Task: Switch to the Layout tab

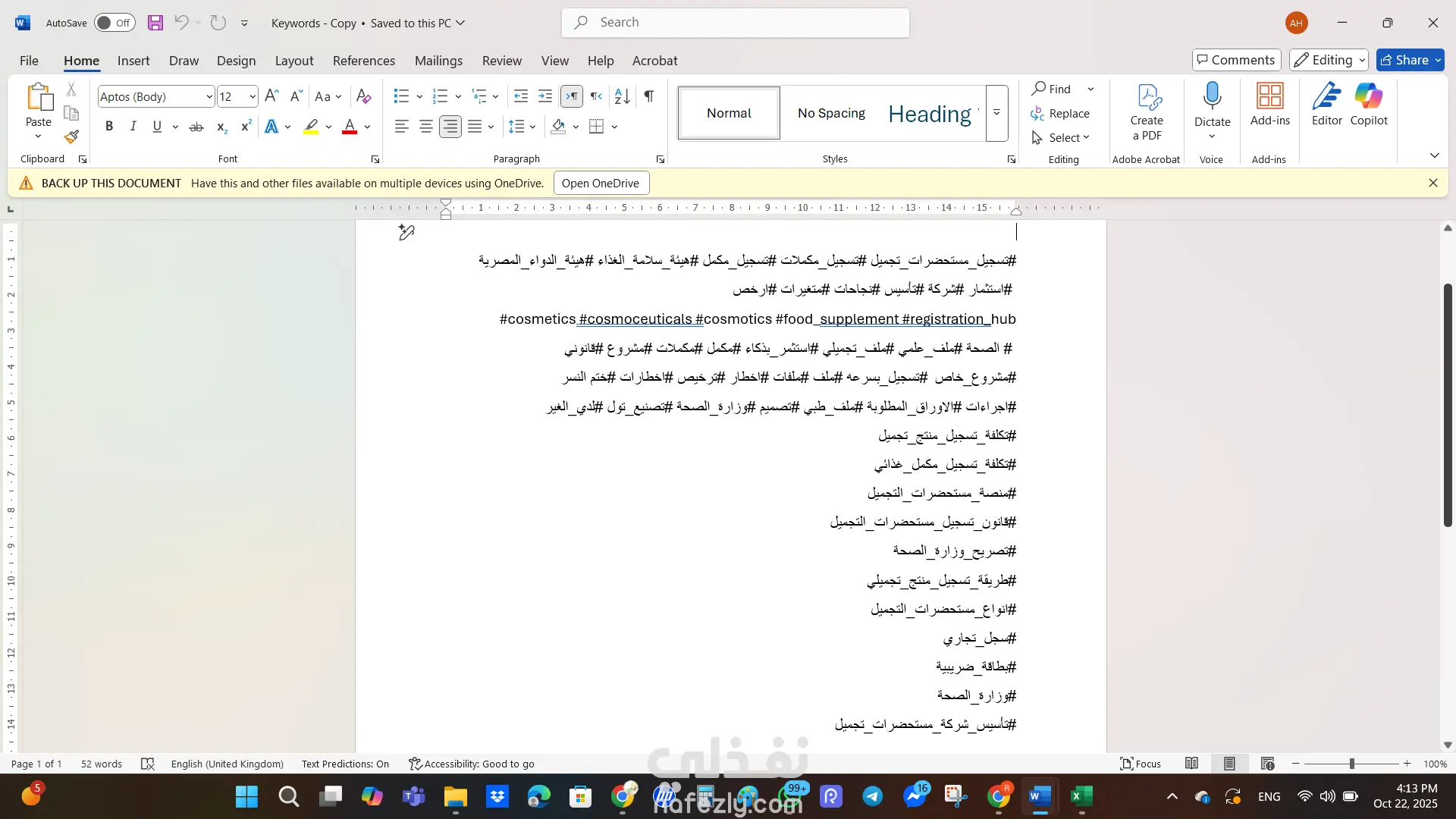Action: [x=293, y=61]
